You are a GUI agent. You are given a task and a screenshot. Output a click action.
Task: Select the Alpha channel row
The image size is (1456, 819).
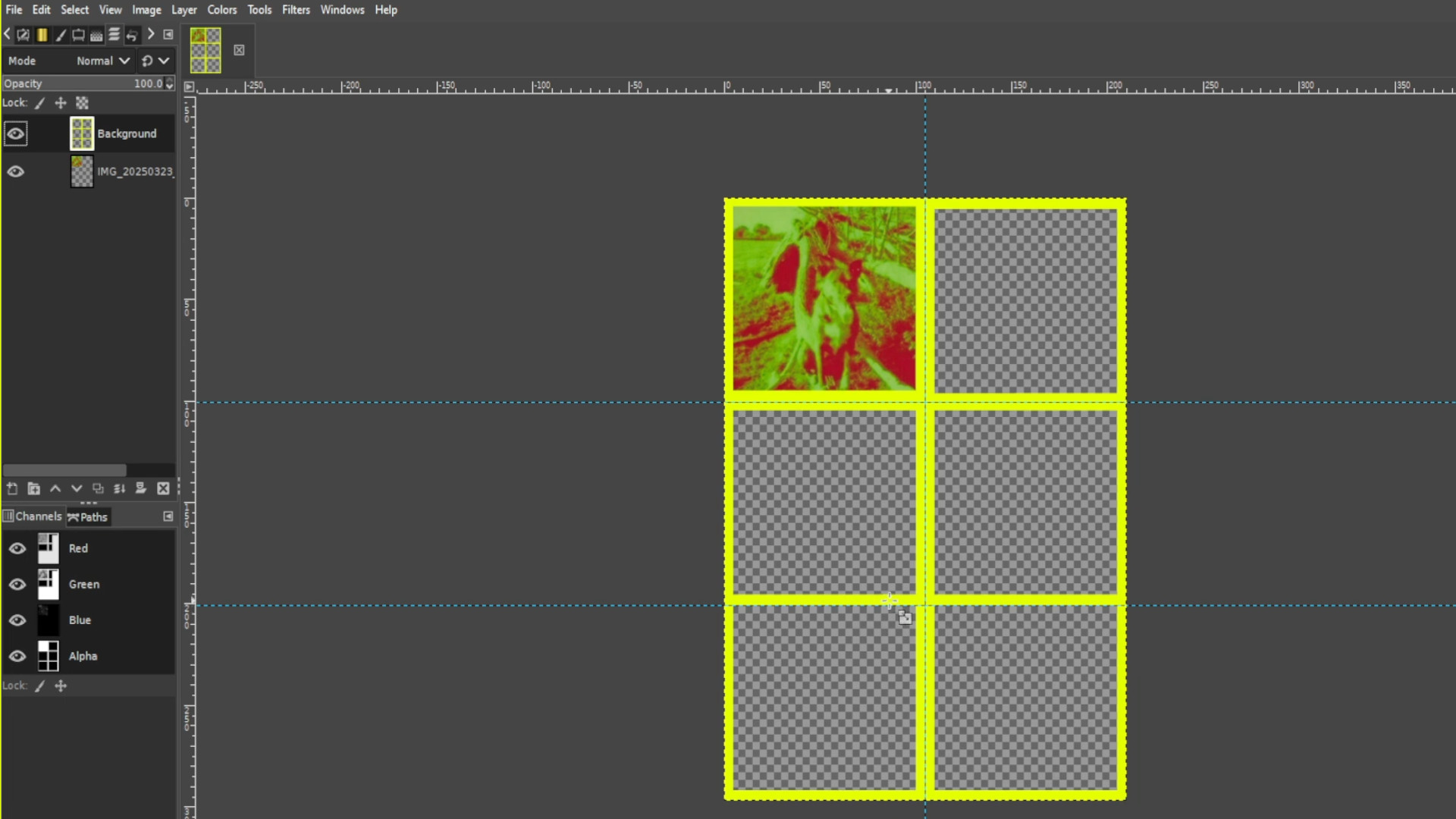89,656
